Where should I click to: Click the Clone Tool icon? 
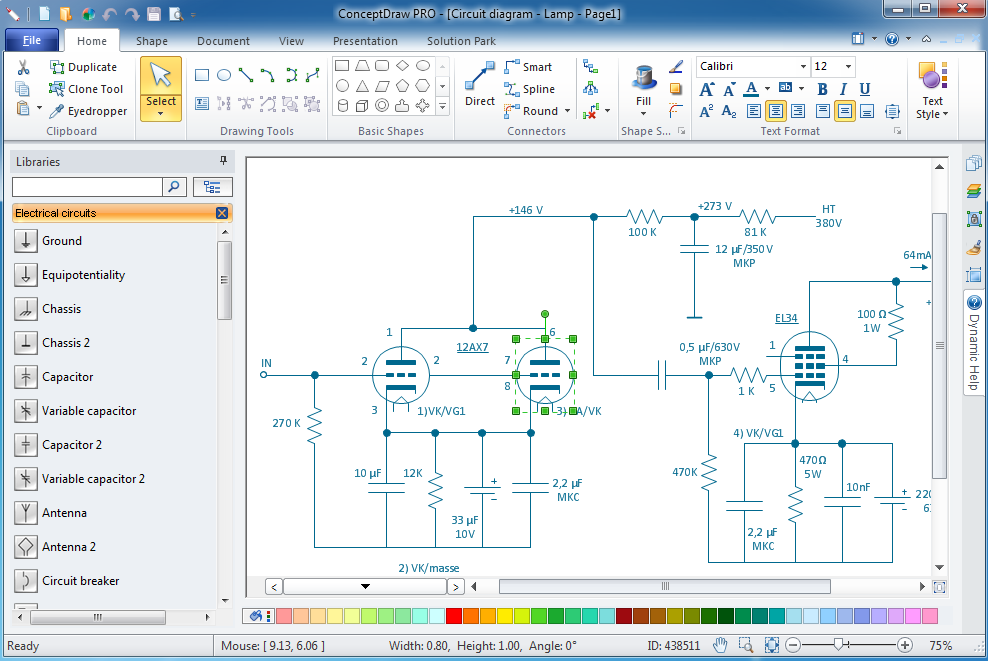pyautogui.click(x=57, y=89)
